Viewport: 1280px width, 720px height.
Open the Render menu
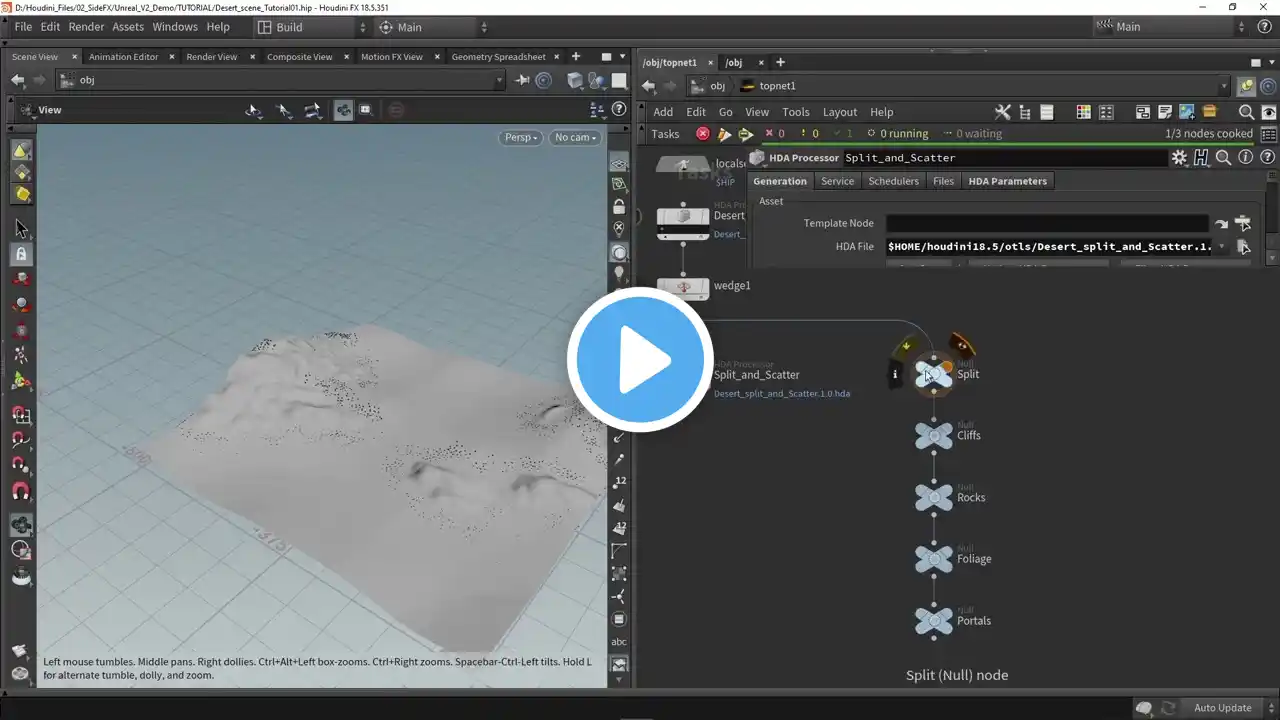coord(86,27)
